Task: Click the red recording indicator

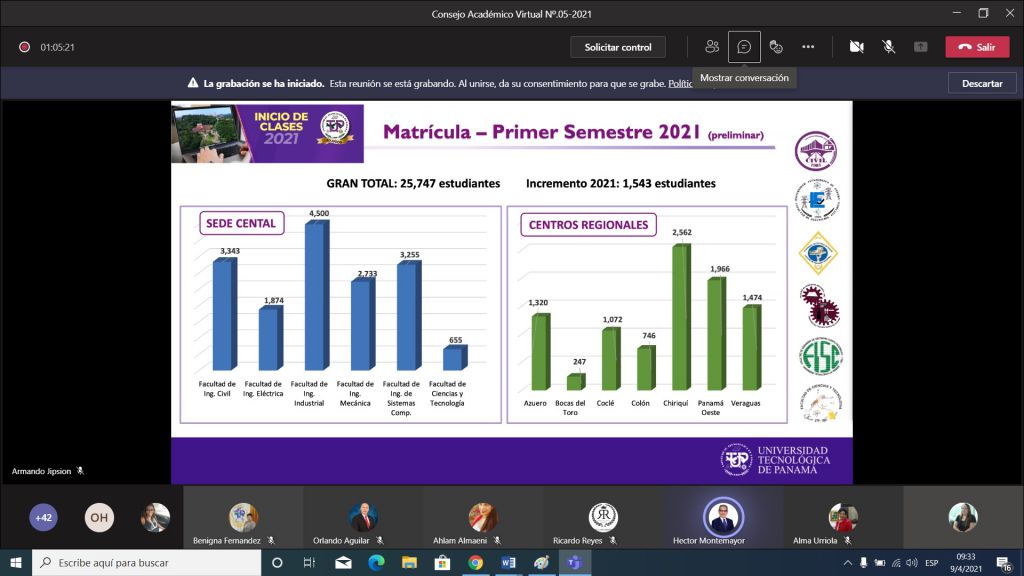Action: [x=24, y=47]
